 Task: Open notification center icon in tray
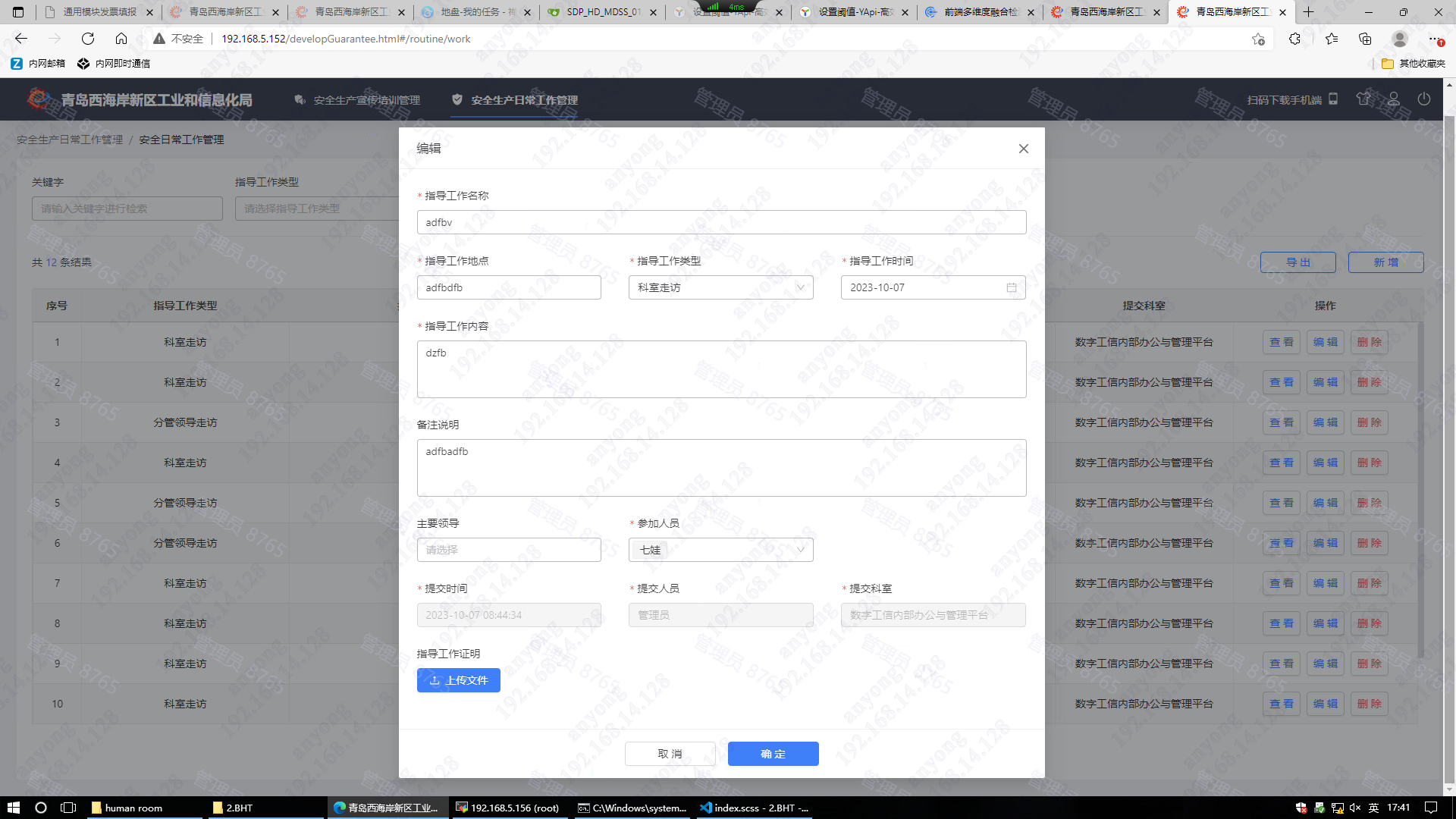[x=1431, y=808]
